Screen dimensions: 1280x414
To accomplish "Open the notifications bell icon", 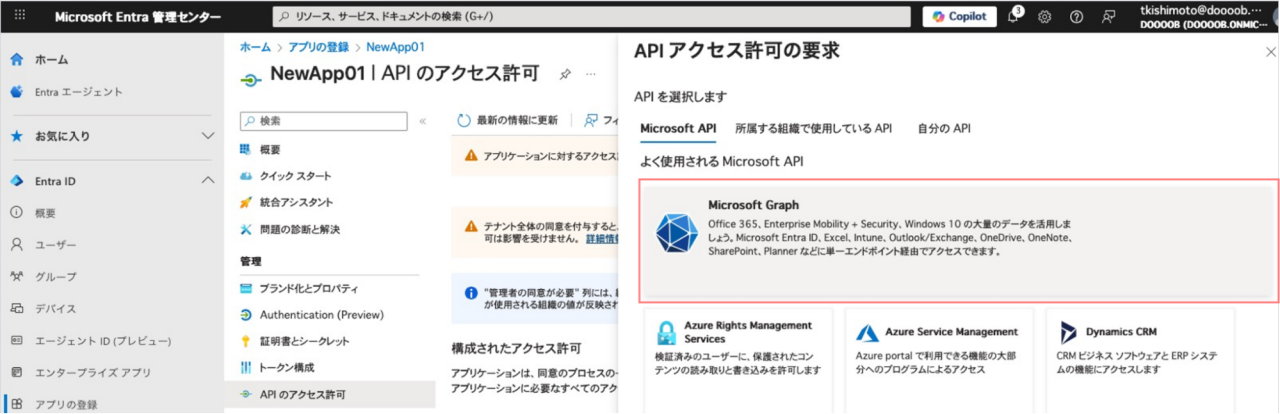I will coord(1013,16).
